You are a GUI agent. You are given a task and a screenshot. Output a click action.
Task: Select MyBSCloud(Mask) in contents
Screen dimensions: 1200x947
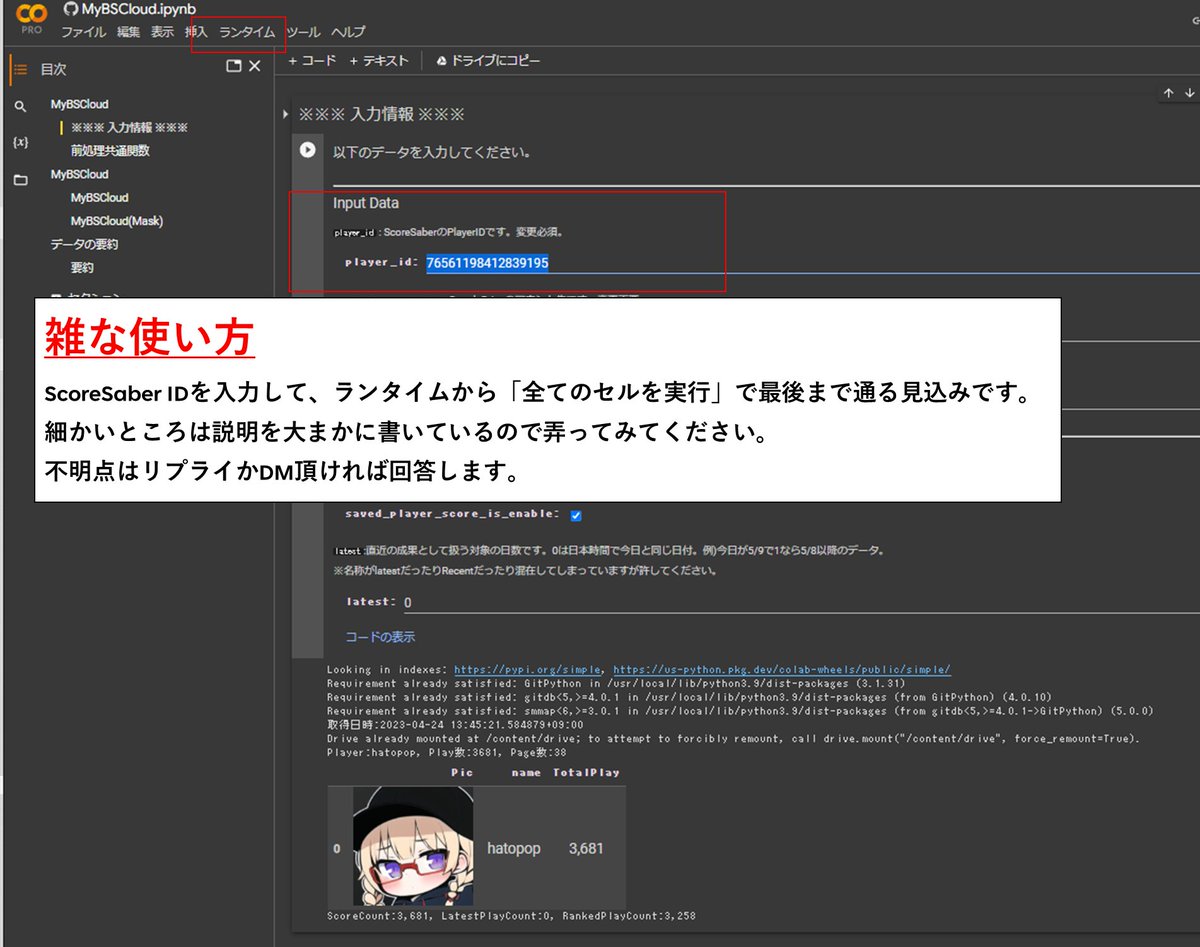116,221
